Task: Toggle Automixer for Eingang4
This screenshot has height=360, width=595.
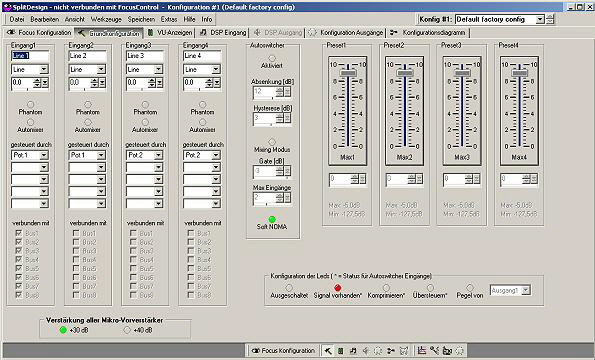Action: coord(203,122)
